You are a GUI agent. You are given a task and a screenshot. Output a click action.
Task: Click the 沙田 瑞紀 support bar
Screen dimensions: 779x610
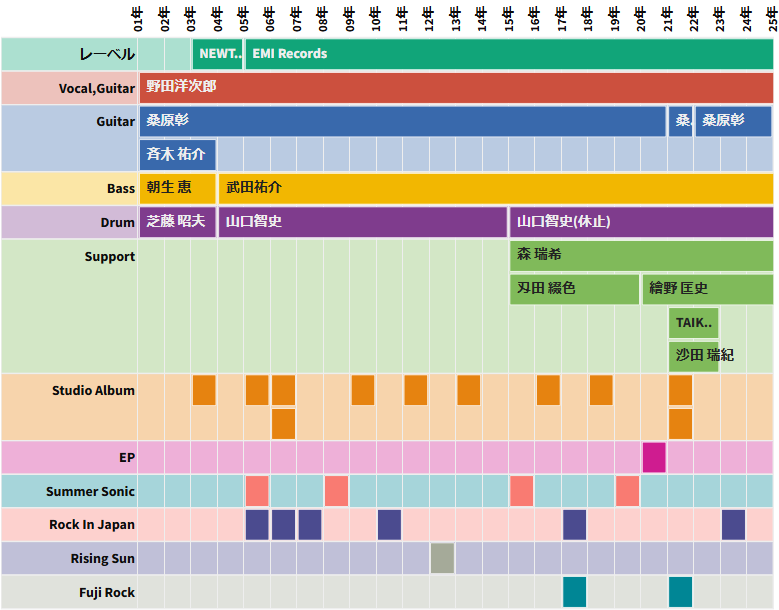(693, 356)
